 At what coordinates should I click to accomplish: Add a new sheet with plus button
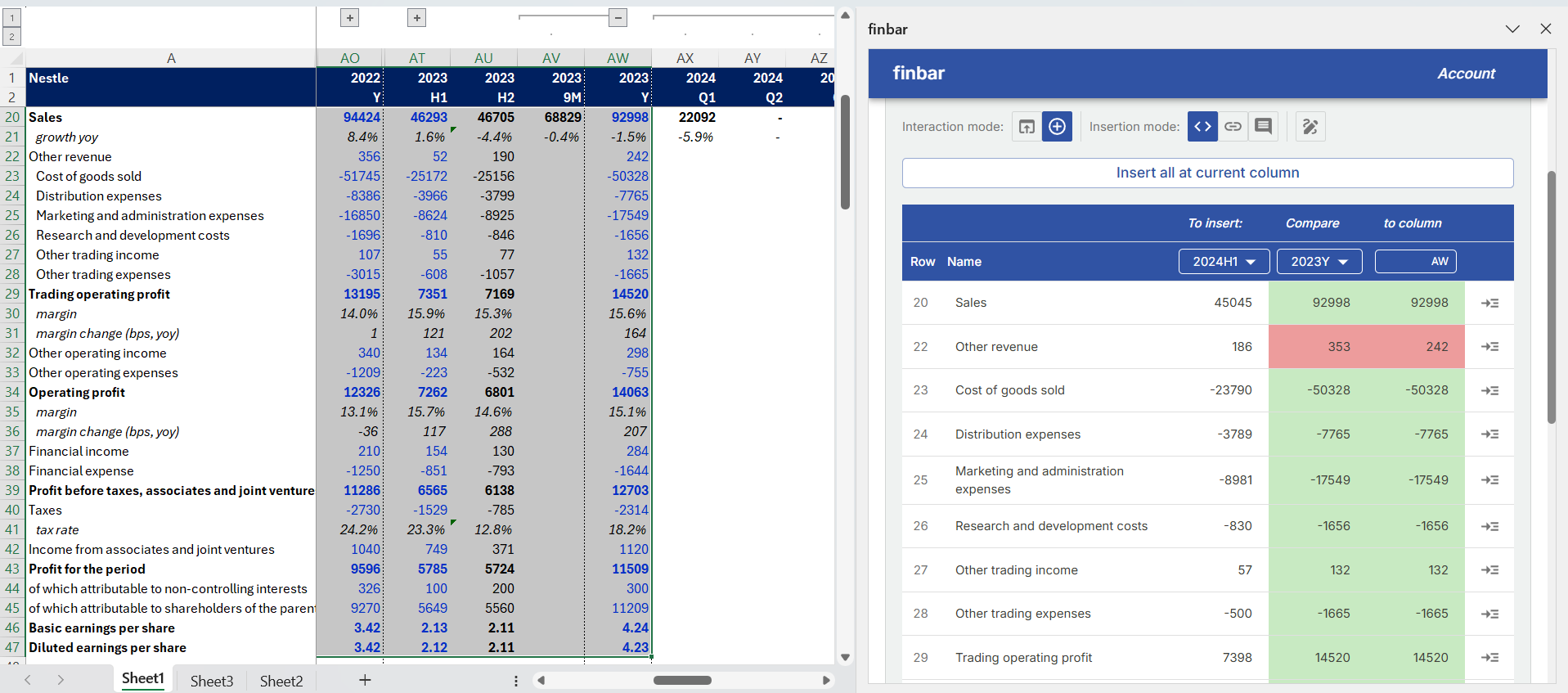pyautogui.click(x=365, y=680)
